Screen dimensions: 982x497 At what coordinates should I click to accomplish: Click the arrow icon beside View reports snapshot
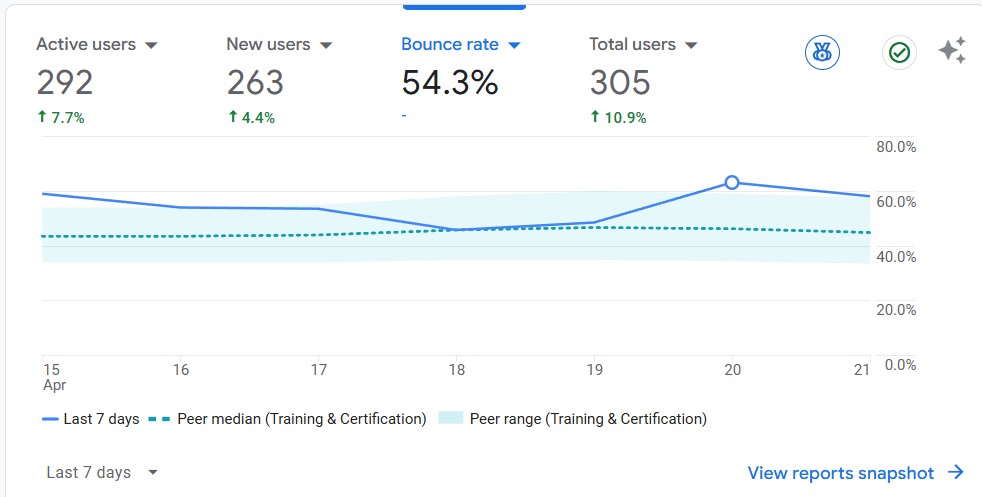(x=956, y=473)
